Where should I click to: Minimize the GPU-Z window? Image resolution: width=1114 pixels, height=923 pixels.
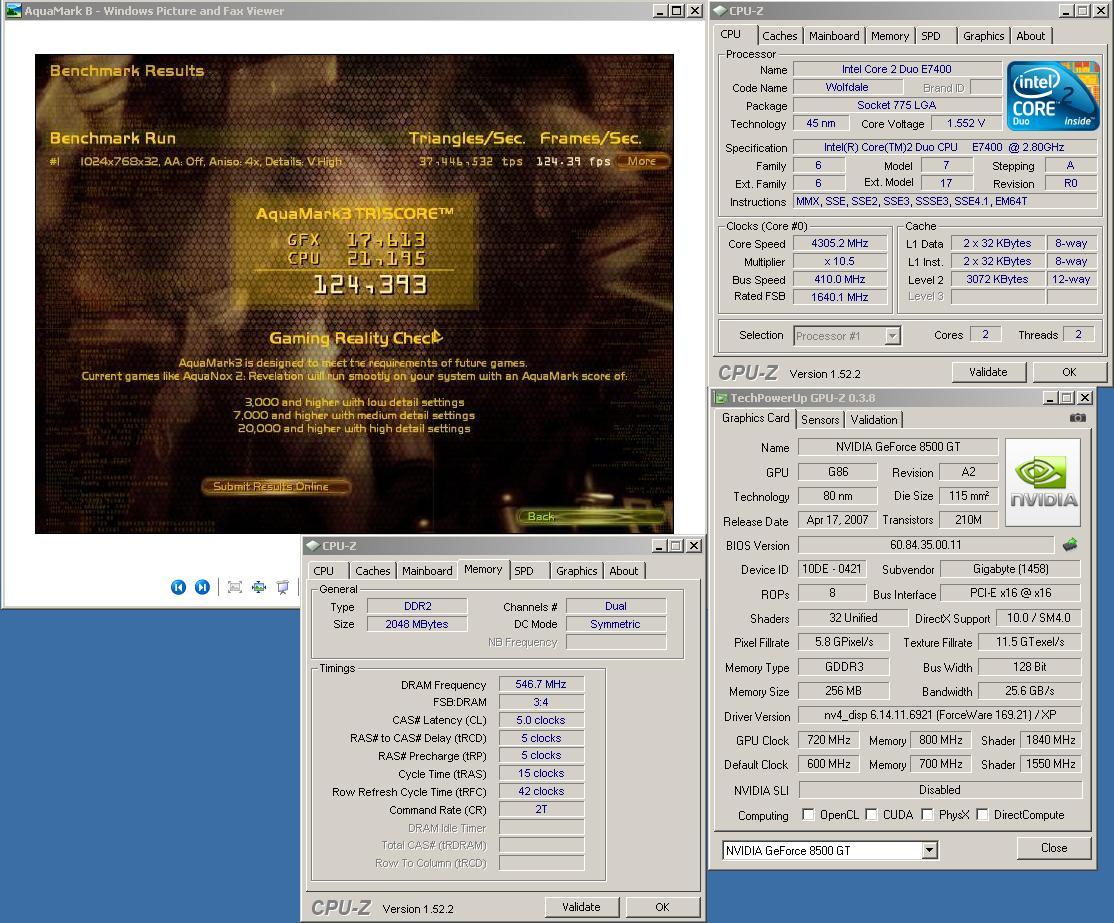tap(1051, 398)
